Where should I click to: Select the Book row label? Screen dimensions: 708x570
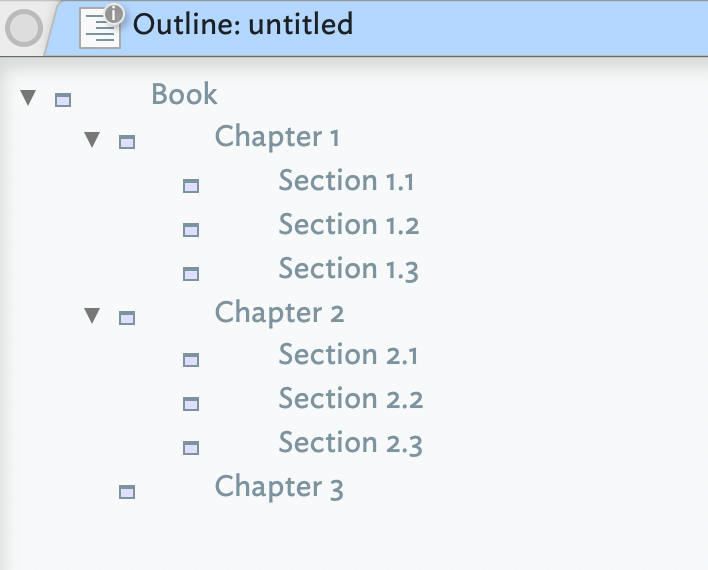pyautogui.click(x=184, y=95)
